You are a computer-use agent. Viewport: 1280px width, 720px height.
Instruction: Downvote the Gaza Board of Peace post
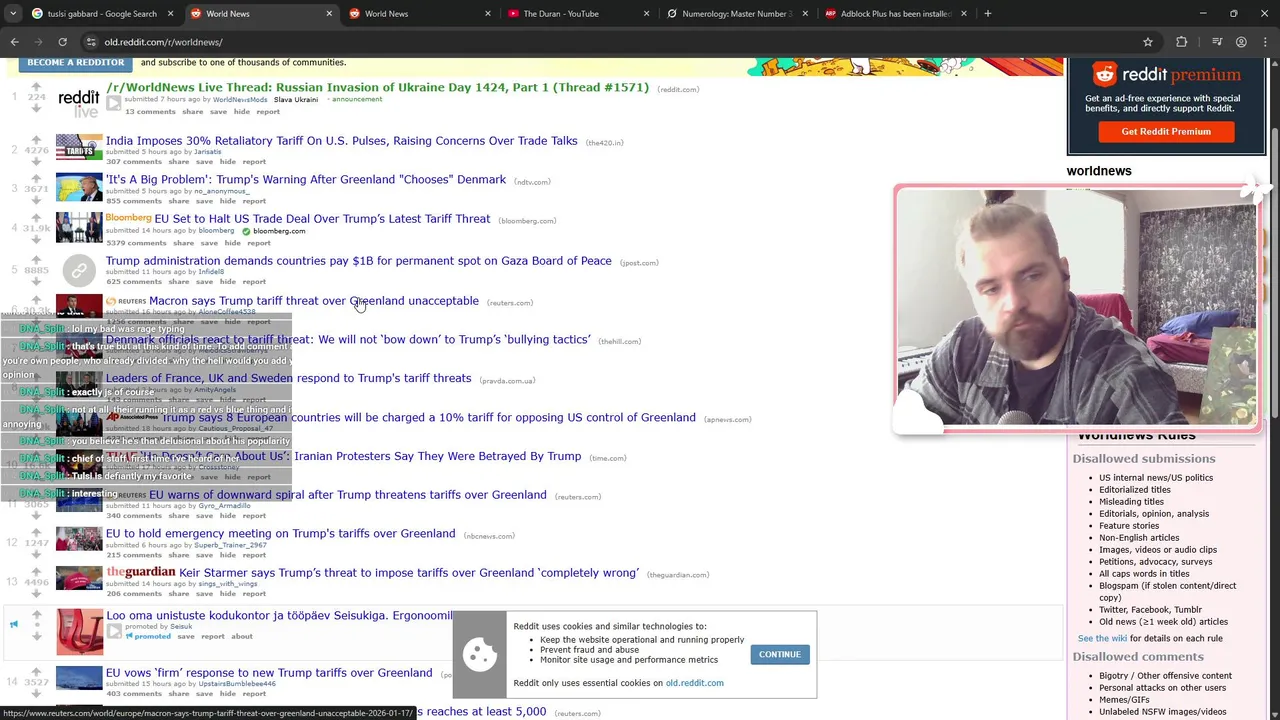point(36,282)
